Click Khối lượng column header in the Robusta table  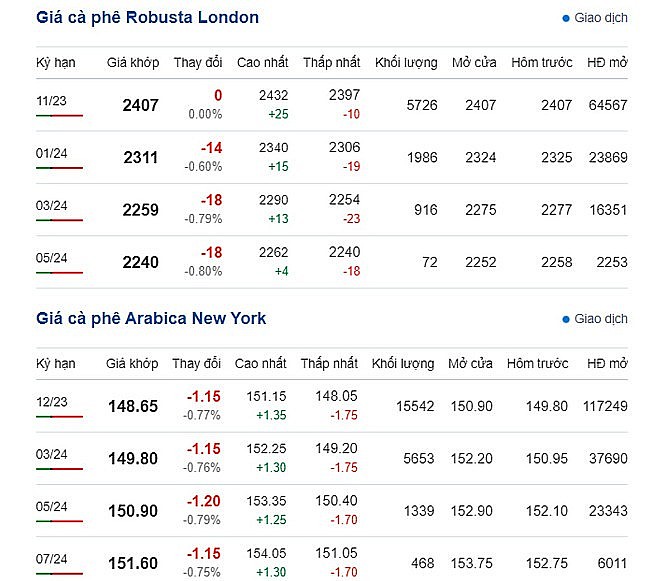pos(406,62)
